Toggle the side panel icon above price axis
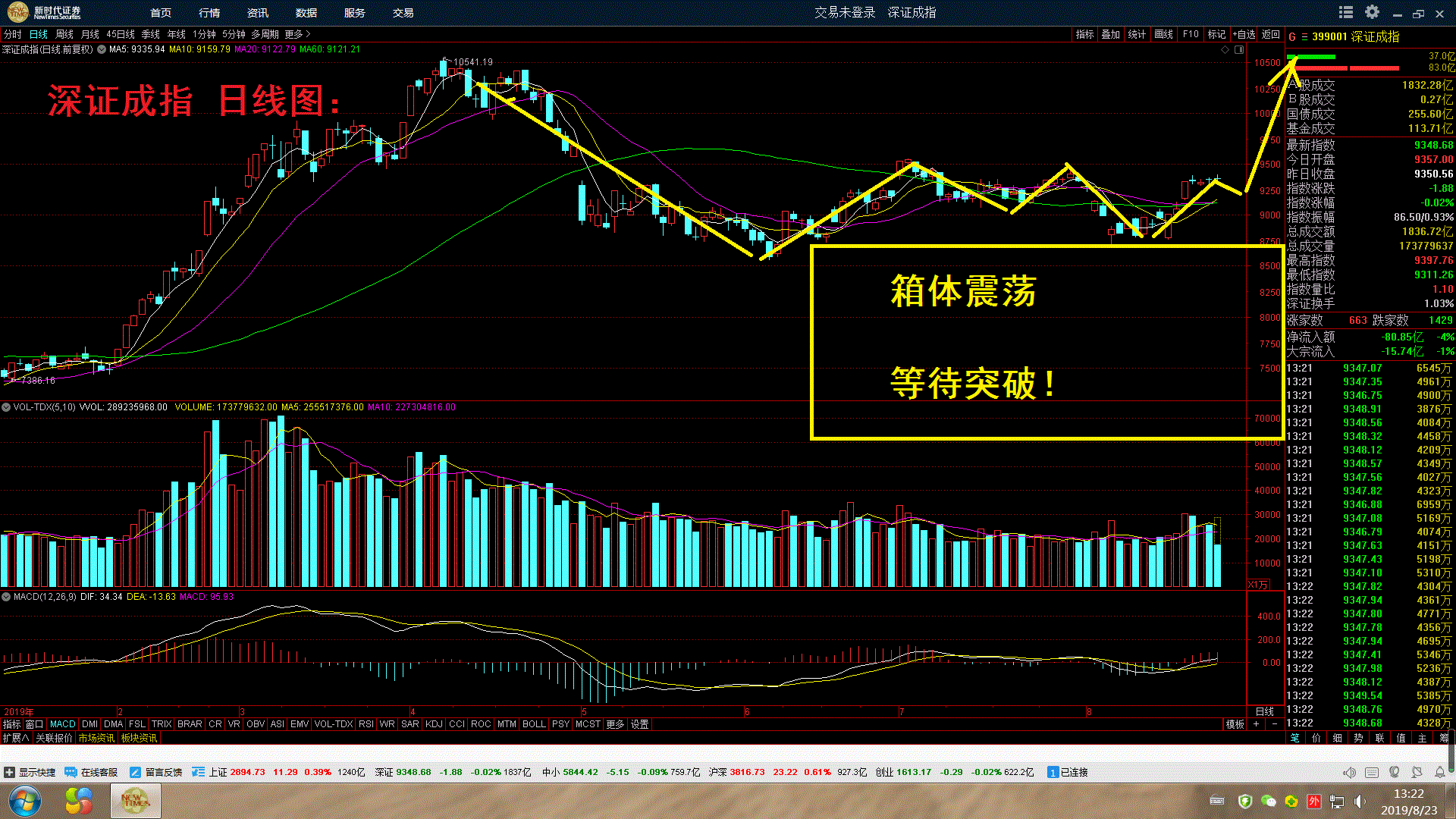 [x=1239, y=49]
